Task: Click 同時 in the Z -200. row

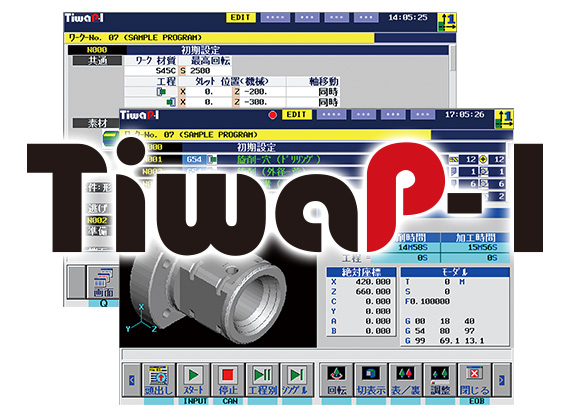Action: (x=328, y=92)
